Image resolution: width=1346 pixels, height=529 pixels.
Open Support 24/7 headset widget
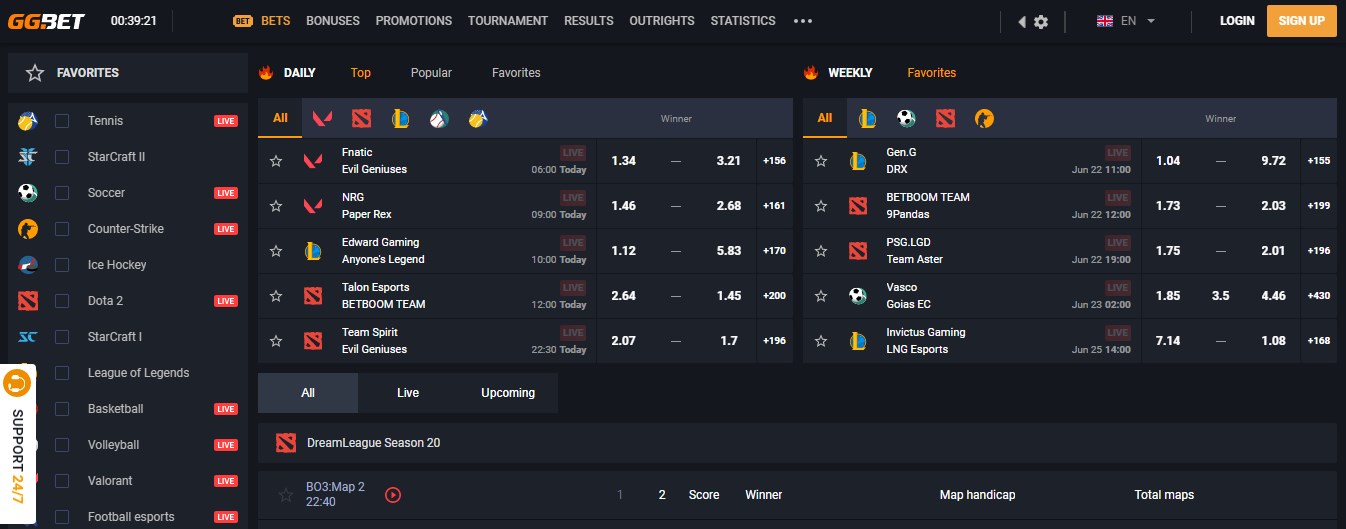pos(18,445)
